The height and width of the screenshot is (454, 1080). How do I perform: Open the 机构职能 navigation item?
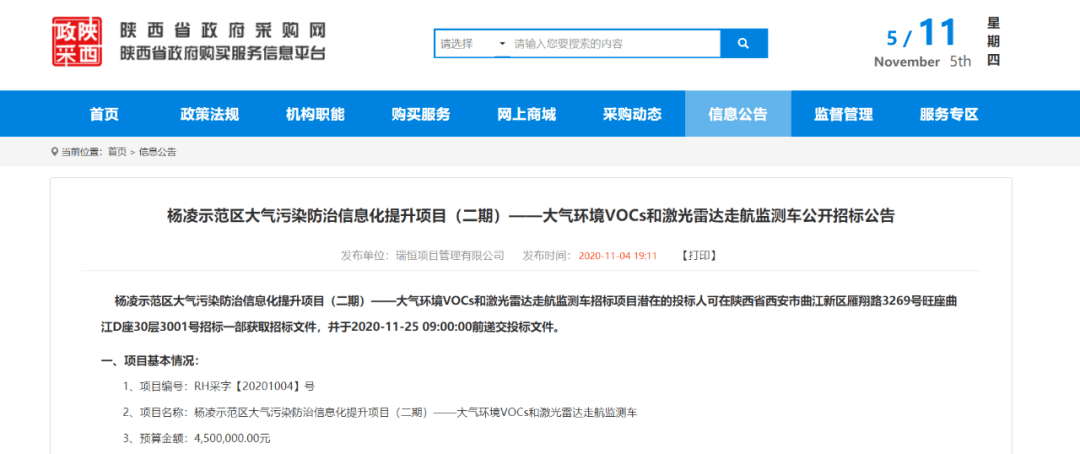point(315,114)
